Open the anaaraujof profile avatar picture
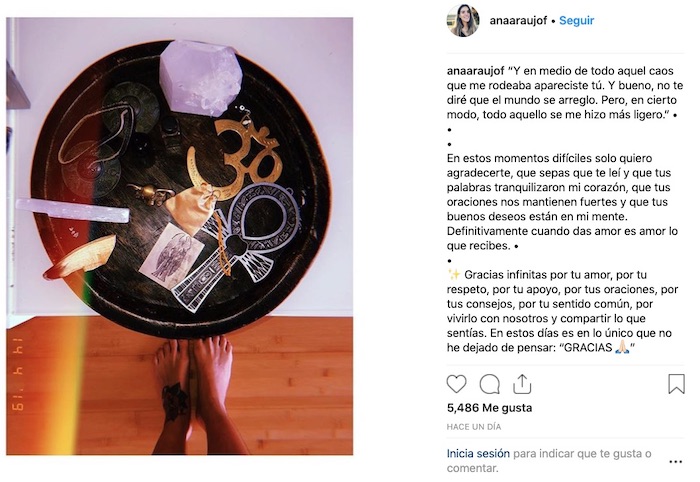The height and width of the screenshot is (482, 700). pos(463,21)
